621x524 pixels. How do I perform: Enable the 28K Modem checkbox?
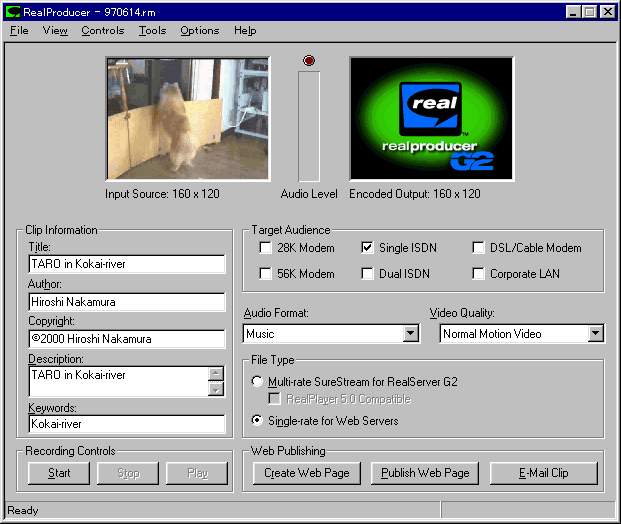(x=265, y=248)
